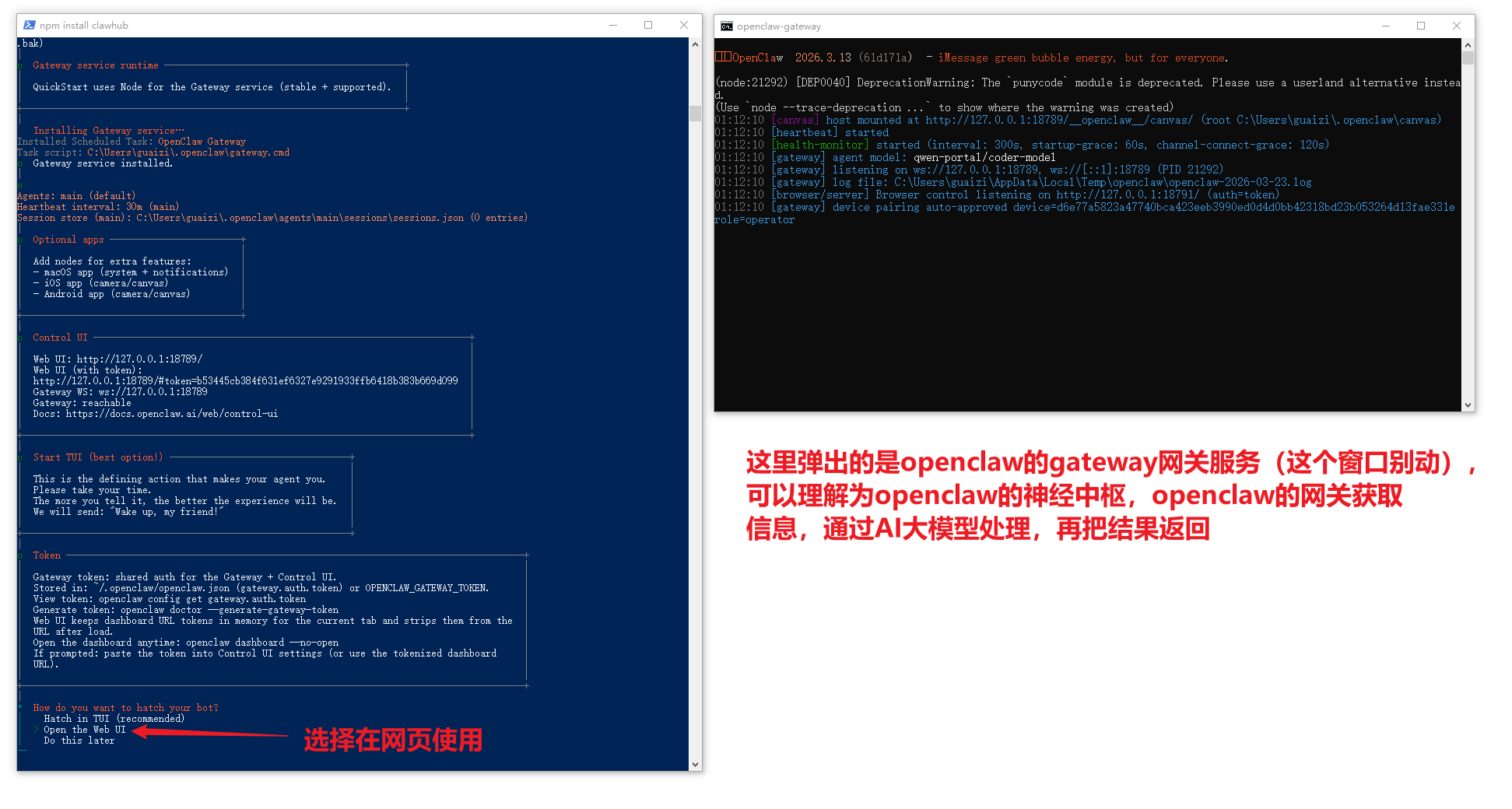Click the 'Start TUI (best option!)' heading
The image size is (1512, 809).
coord(98,457)
